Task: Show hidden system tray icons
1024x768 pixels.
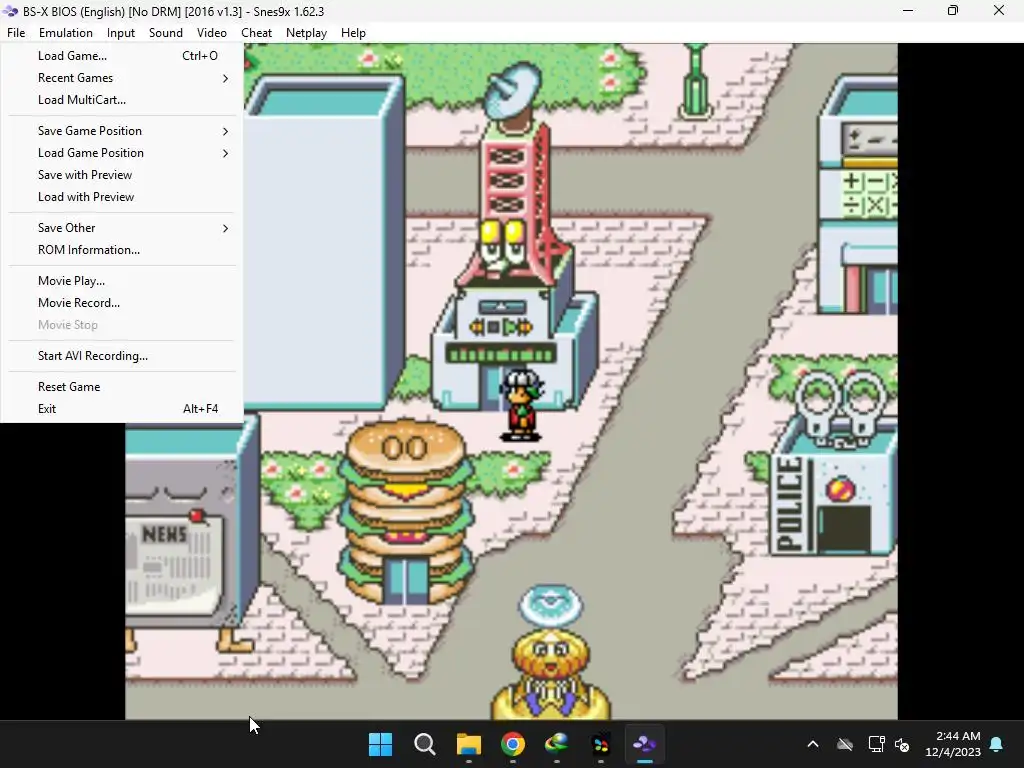Action: click(x=813, y=744)
